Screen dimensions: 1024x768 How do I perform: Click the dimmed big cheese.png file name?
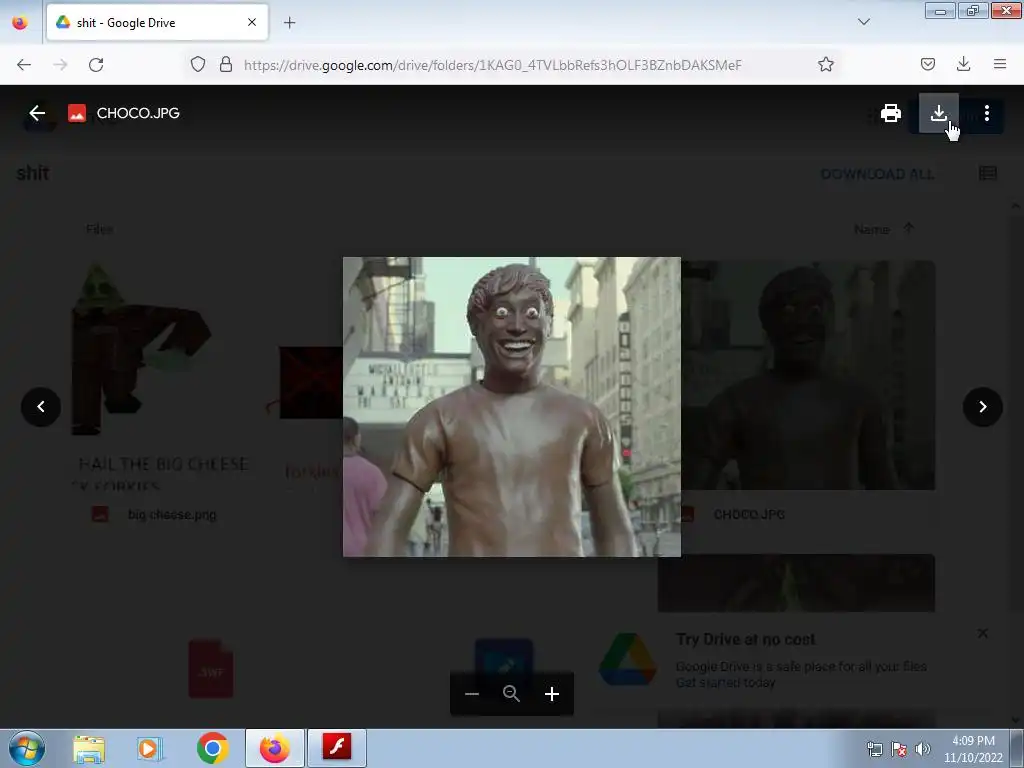point(172,515)
